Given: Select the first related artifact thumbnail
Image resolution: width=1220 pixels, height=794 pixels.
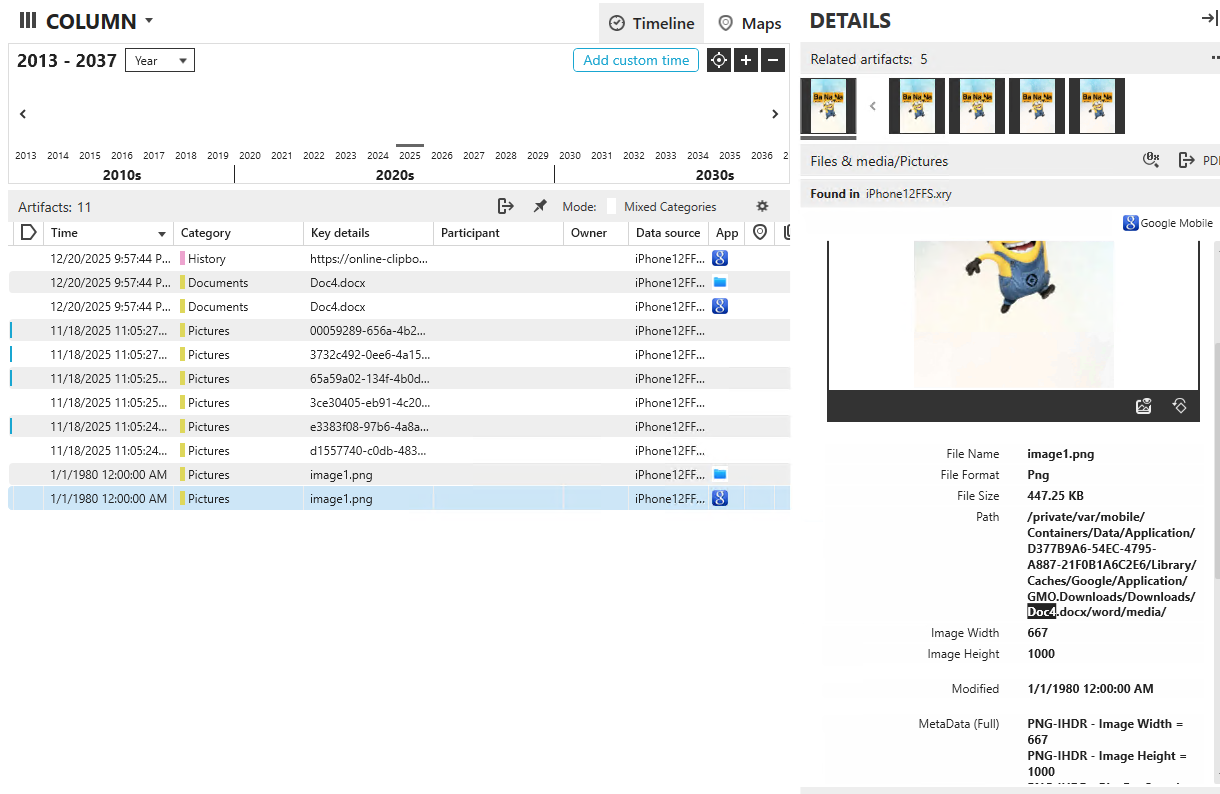Looking at the screenshot, I should [x=828, y=106].
